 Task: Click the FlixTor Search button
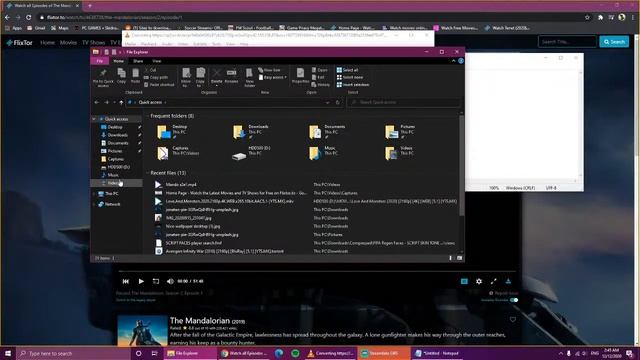(614, 42)
